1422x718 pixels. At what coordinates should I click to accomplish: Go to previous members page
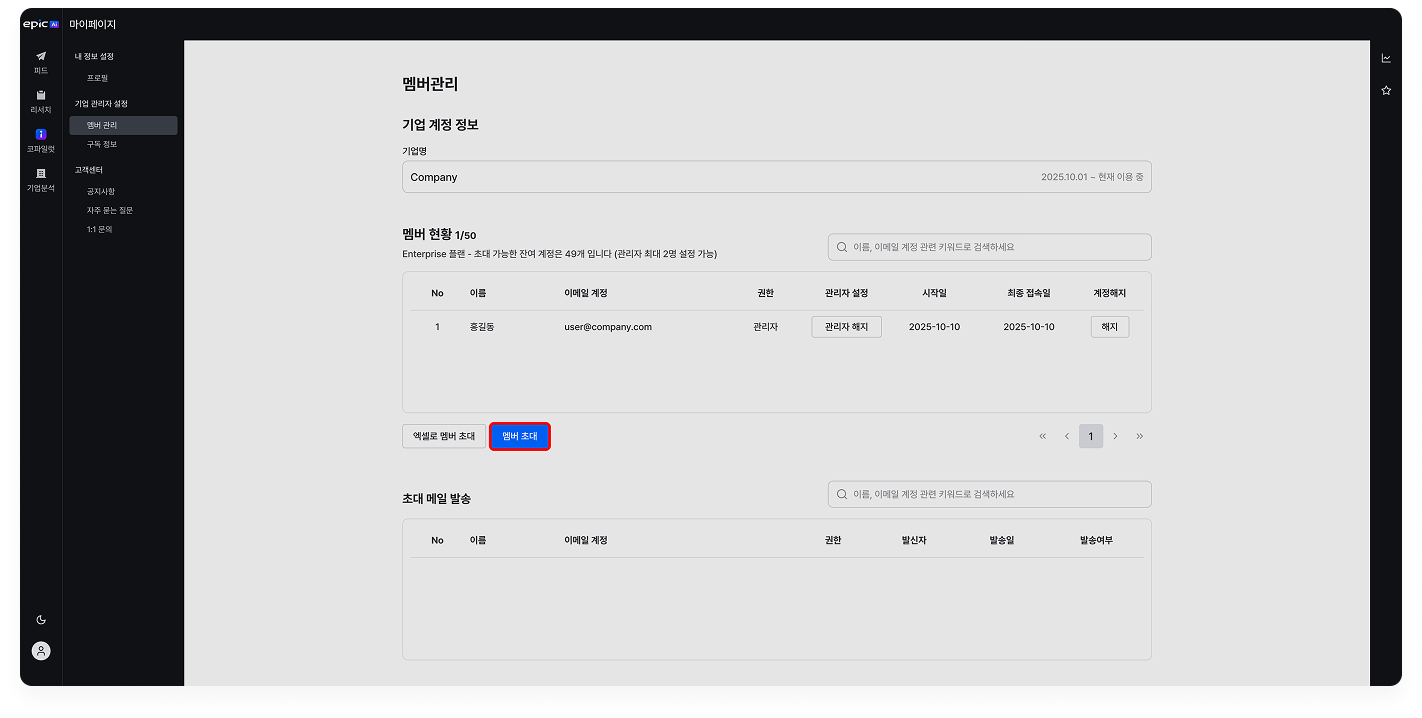coord(1067,436)
